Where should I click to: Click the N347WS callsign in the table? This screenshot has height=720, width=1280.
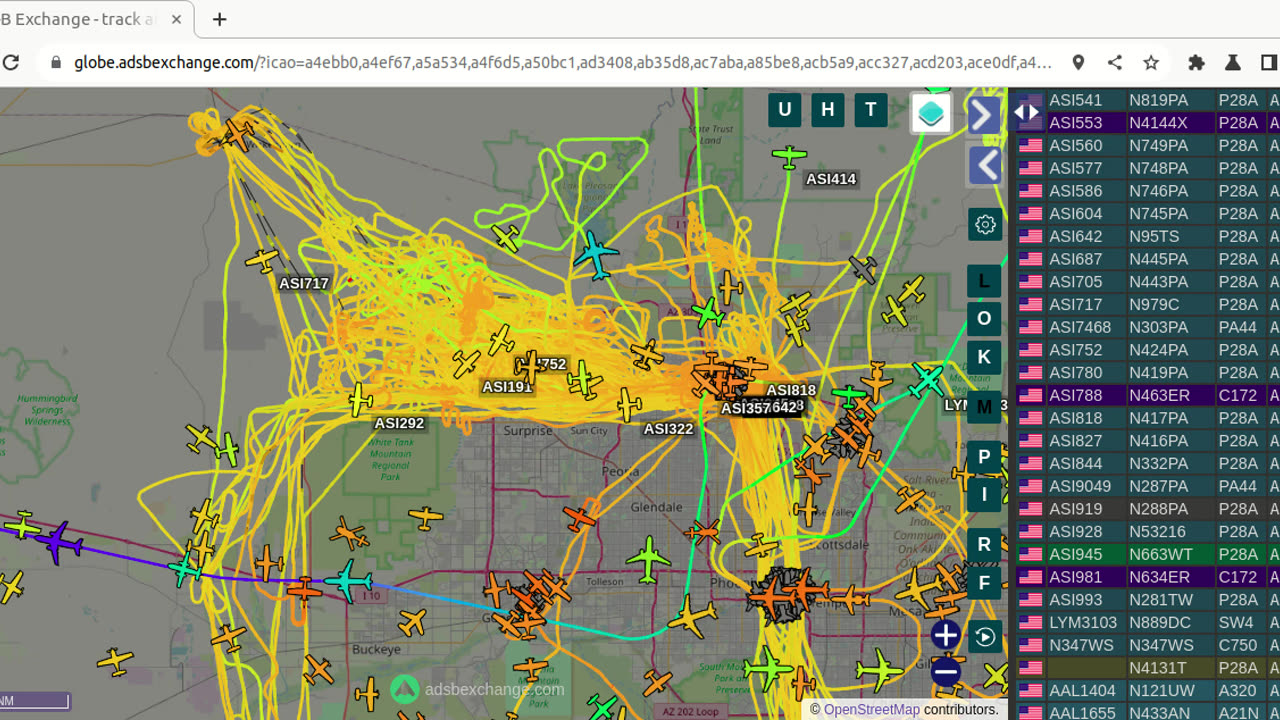coord(1081,646)
